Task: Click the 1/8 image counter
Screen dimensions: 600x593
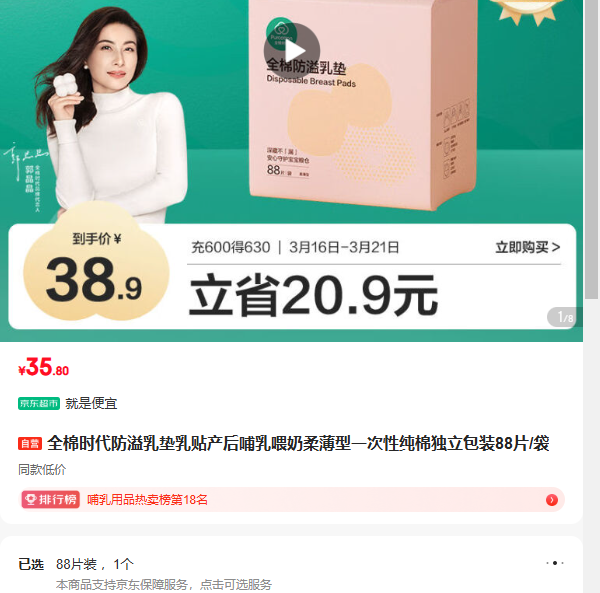Action: tap(565, 317)
